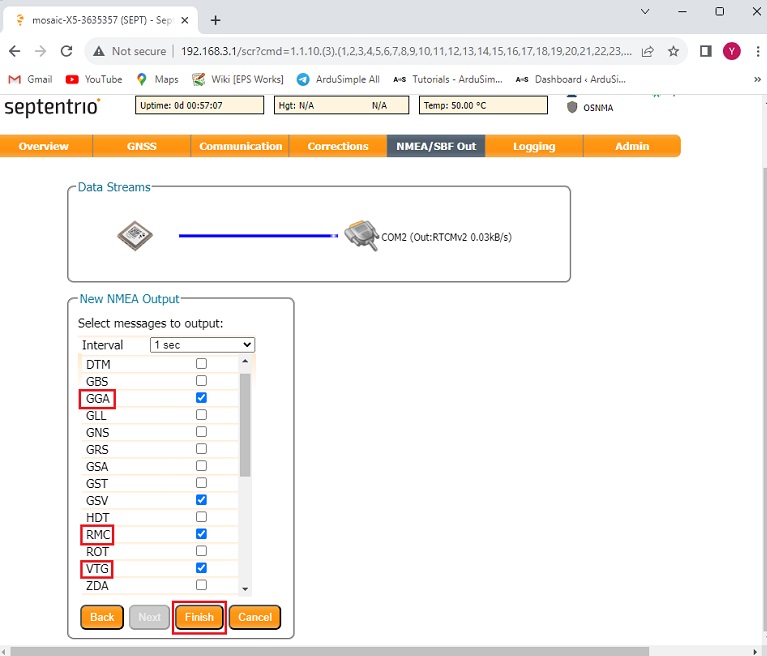Screen dimensions: 767x656
Task: Enable the ZDA message checkbox
Action: coord(201,585)
